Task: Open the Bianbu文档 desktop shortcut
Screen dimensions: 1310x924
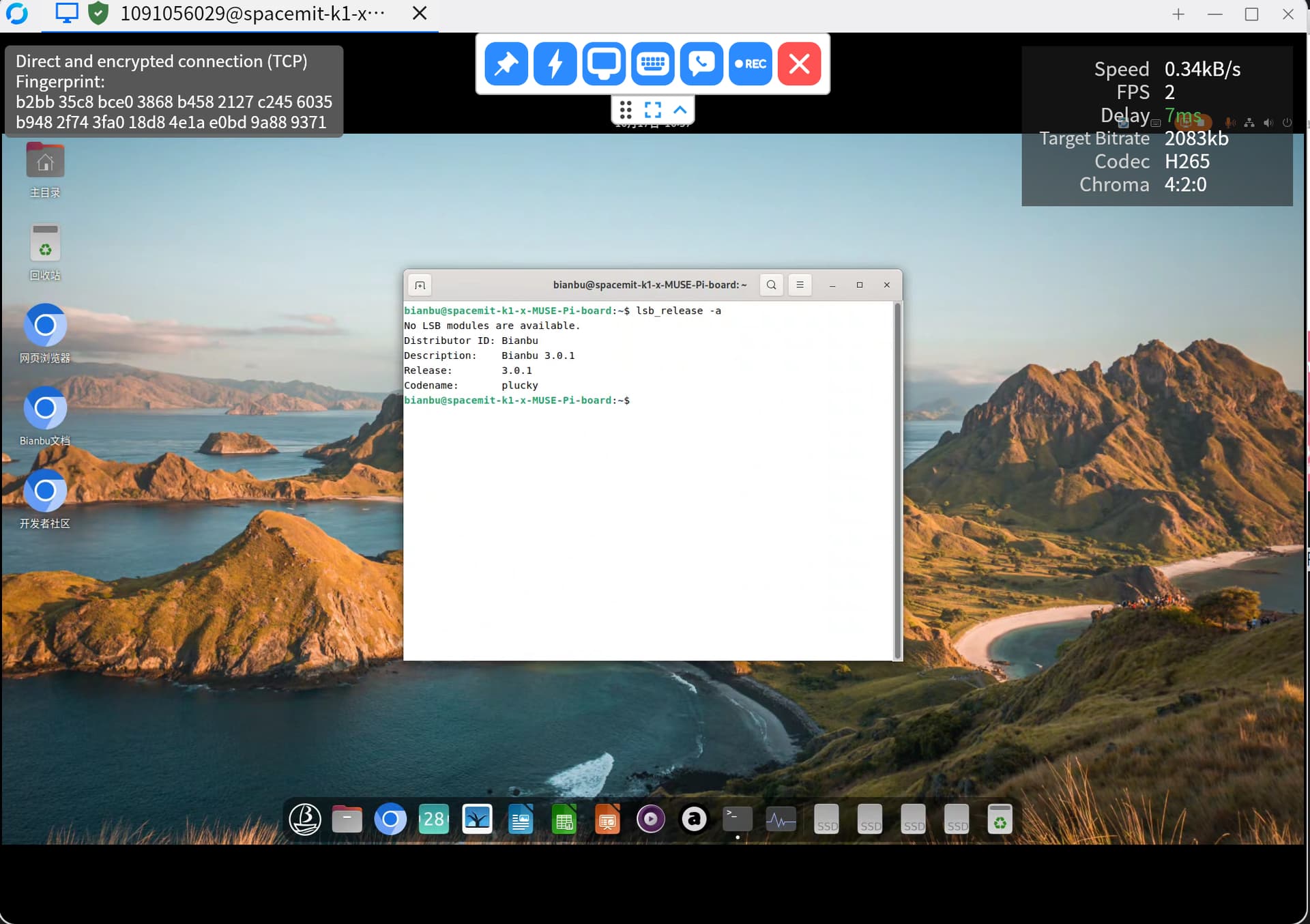Action: (x=45, y=409)
